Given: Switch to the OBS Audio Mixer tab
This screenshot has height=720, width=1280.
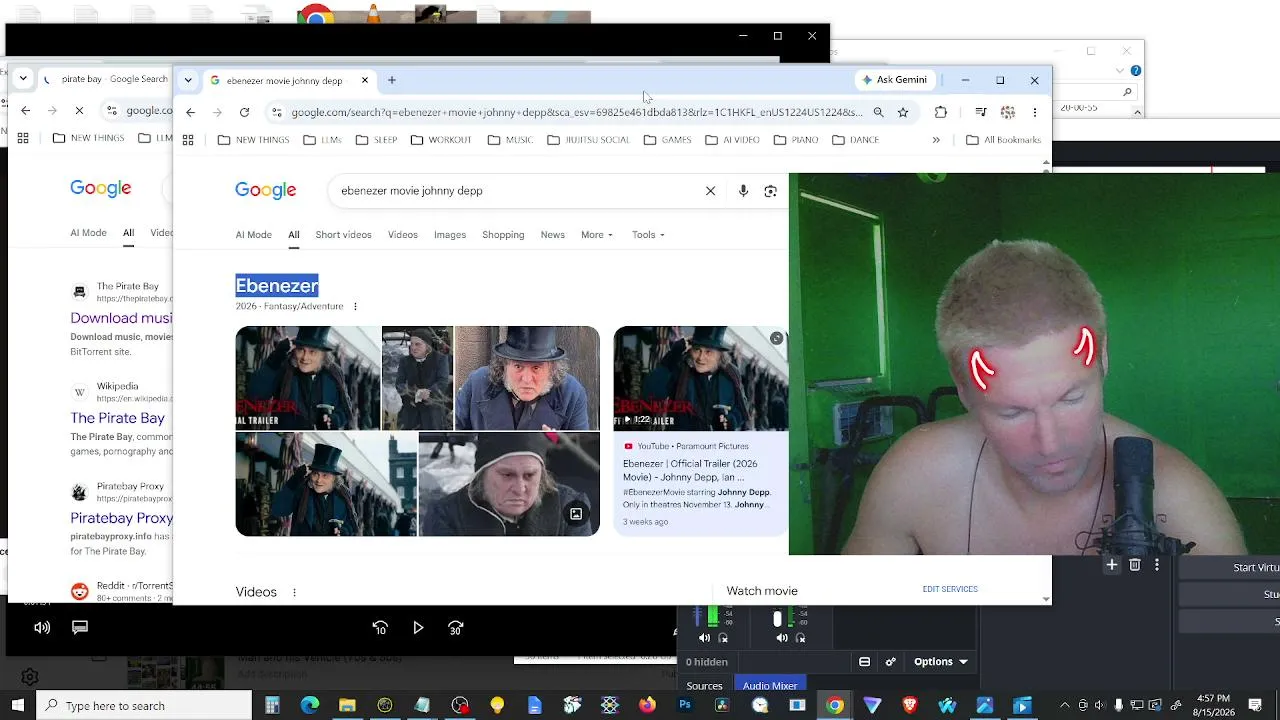Looking at the screenshot, I should pos(770,686).
